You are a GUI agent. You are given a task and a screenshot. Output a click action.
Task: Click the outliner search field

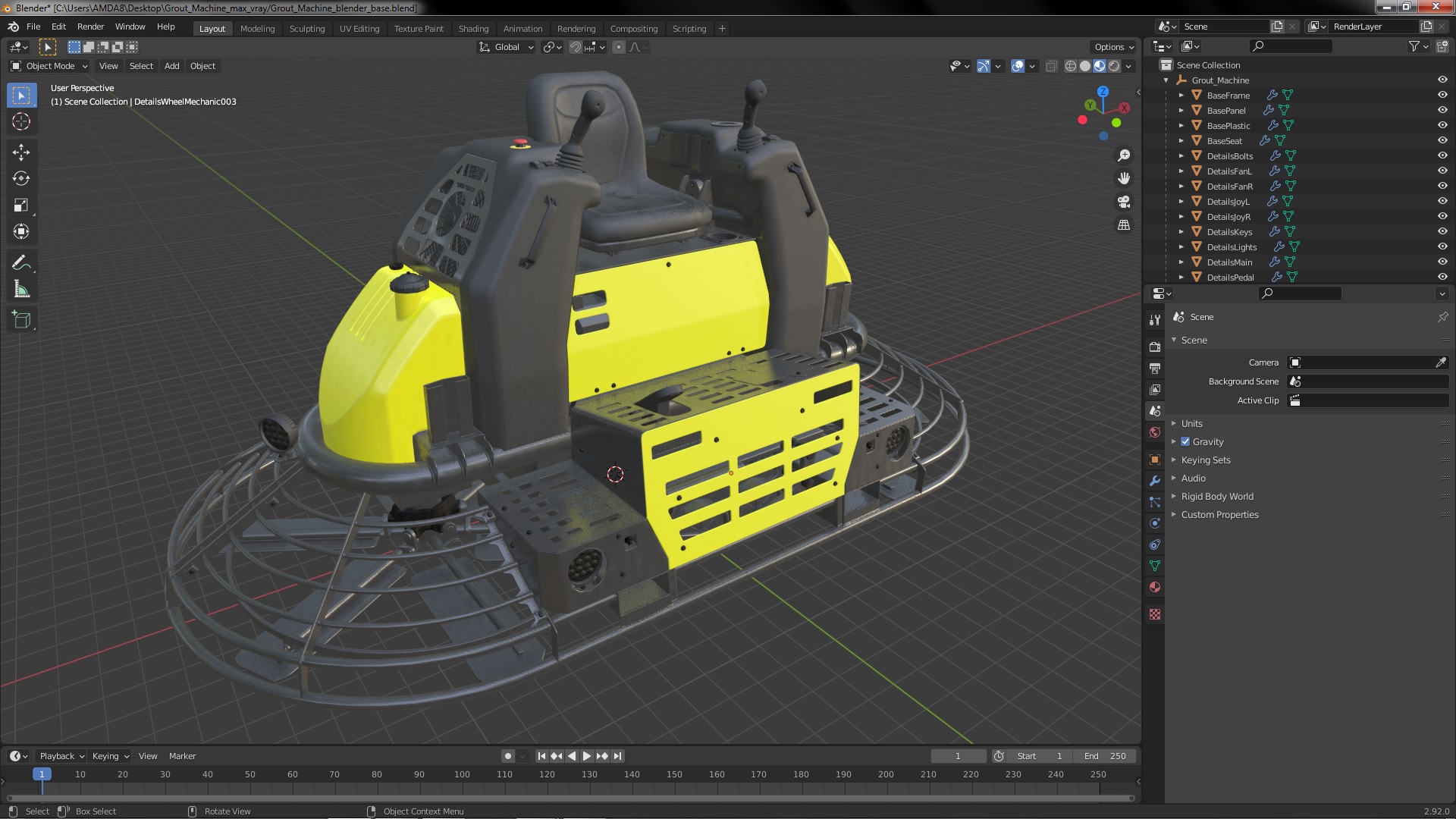1291,46
